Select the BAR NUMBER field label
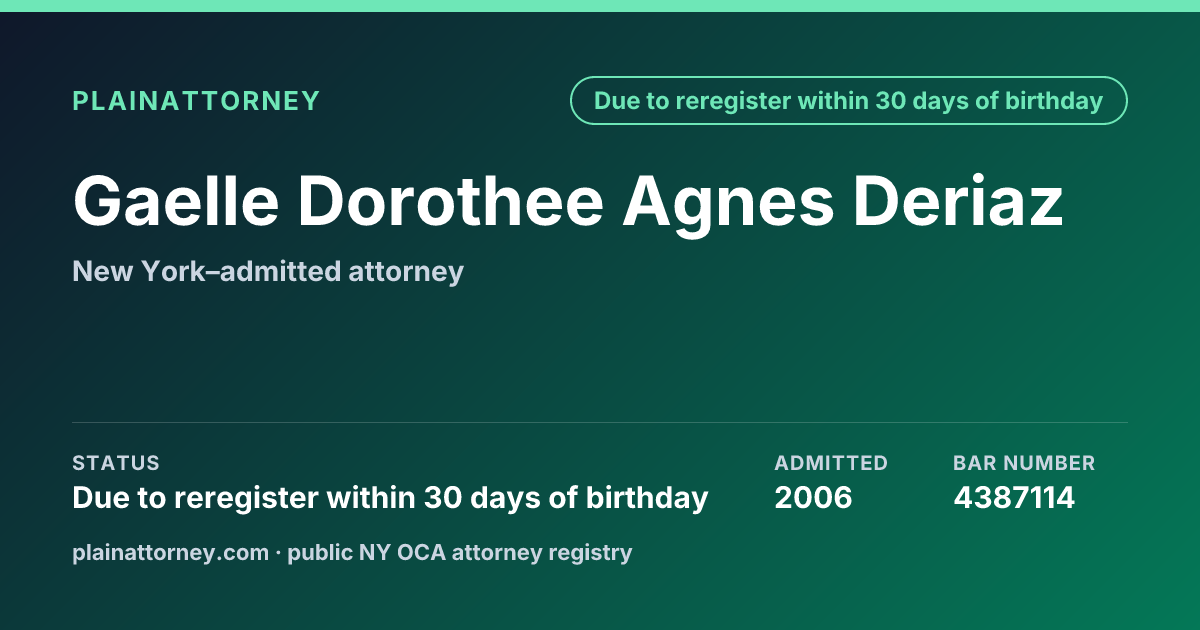Screen dimensions: 1200x630 point(1024,463)
